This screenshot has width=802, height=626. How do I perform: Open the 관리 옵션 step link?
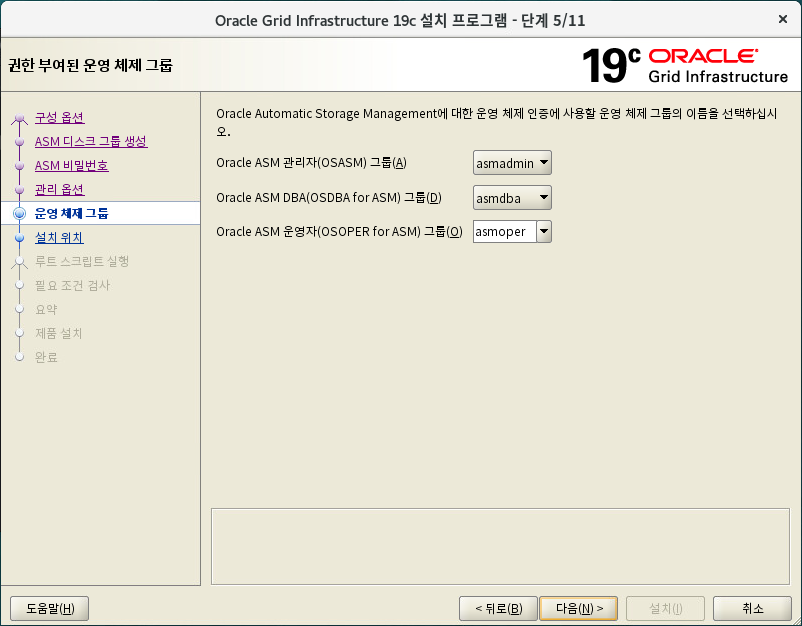click(x=59, y=190)
